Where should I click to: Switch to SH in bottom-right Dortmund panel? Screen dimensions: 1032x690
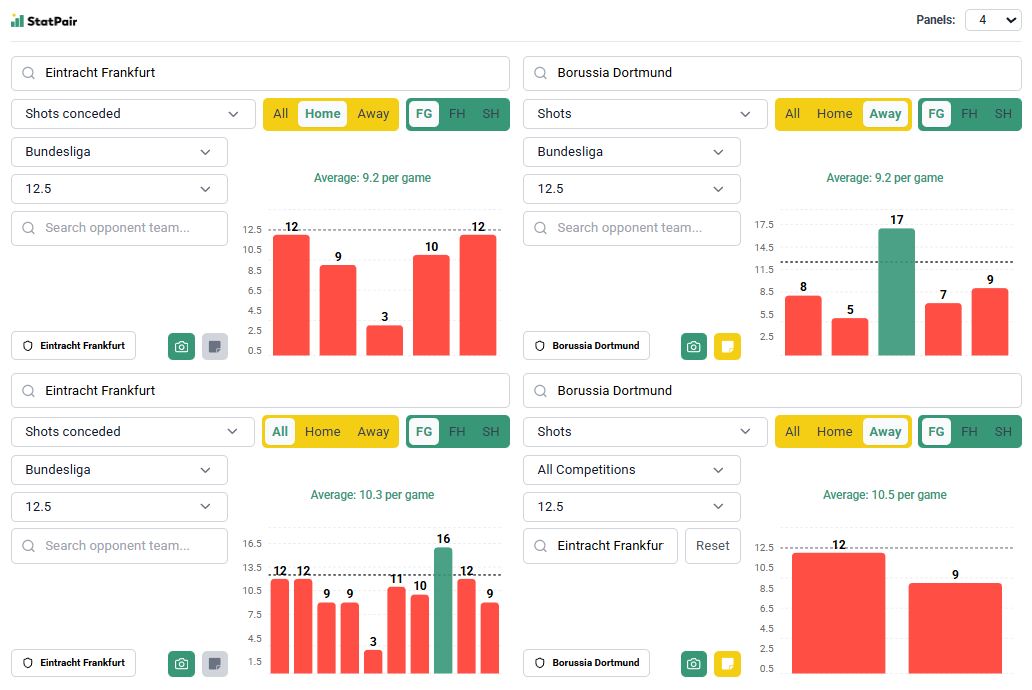(x=1003, y=432)
